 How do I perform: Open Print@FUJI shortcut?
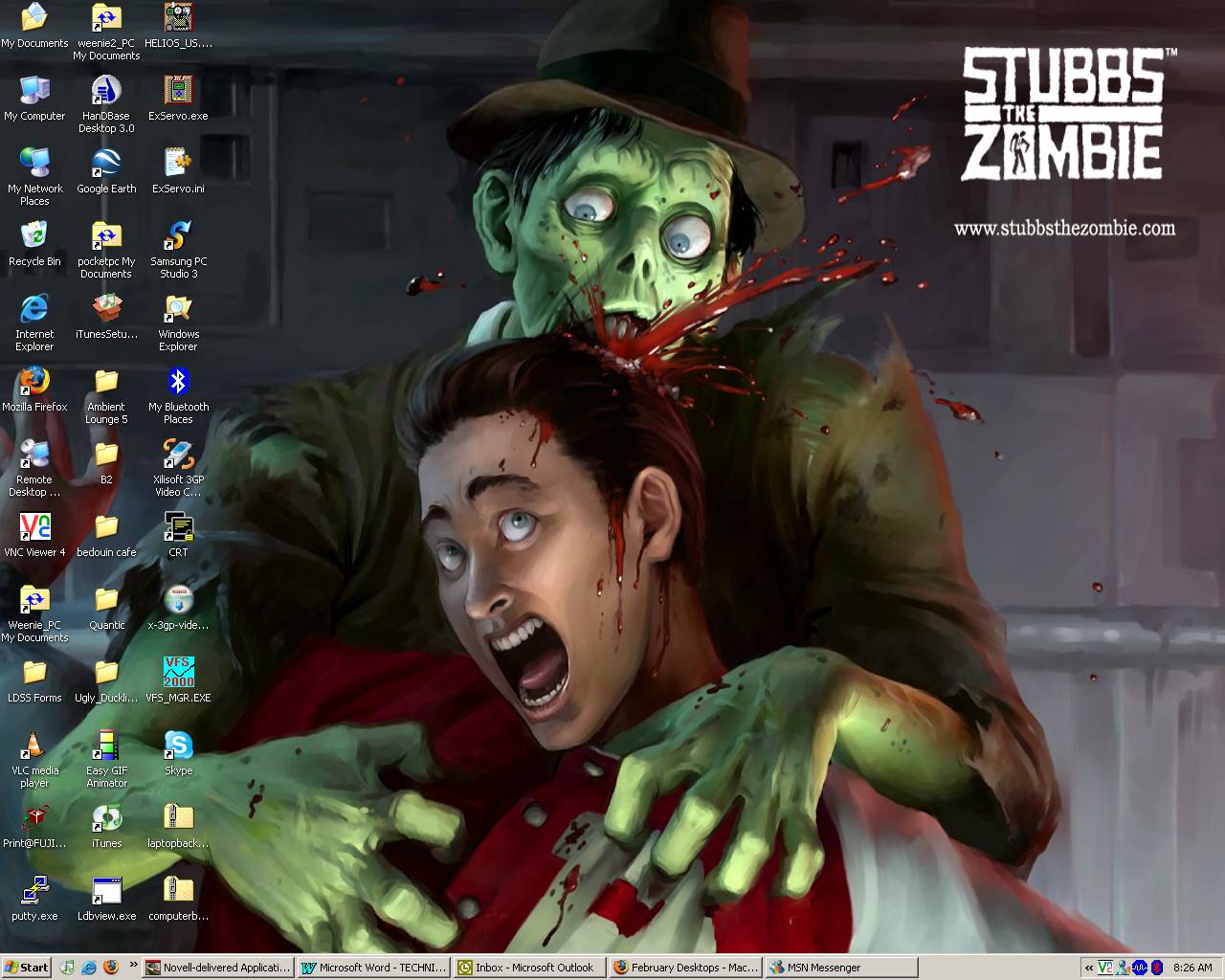pyautogui.click(x=34, y=826)
